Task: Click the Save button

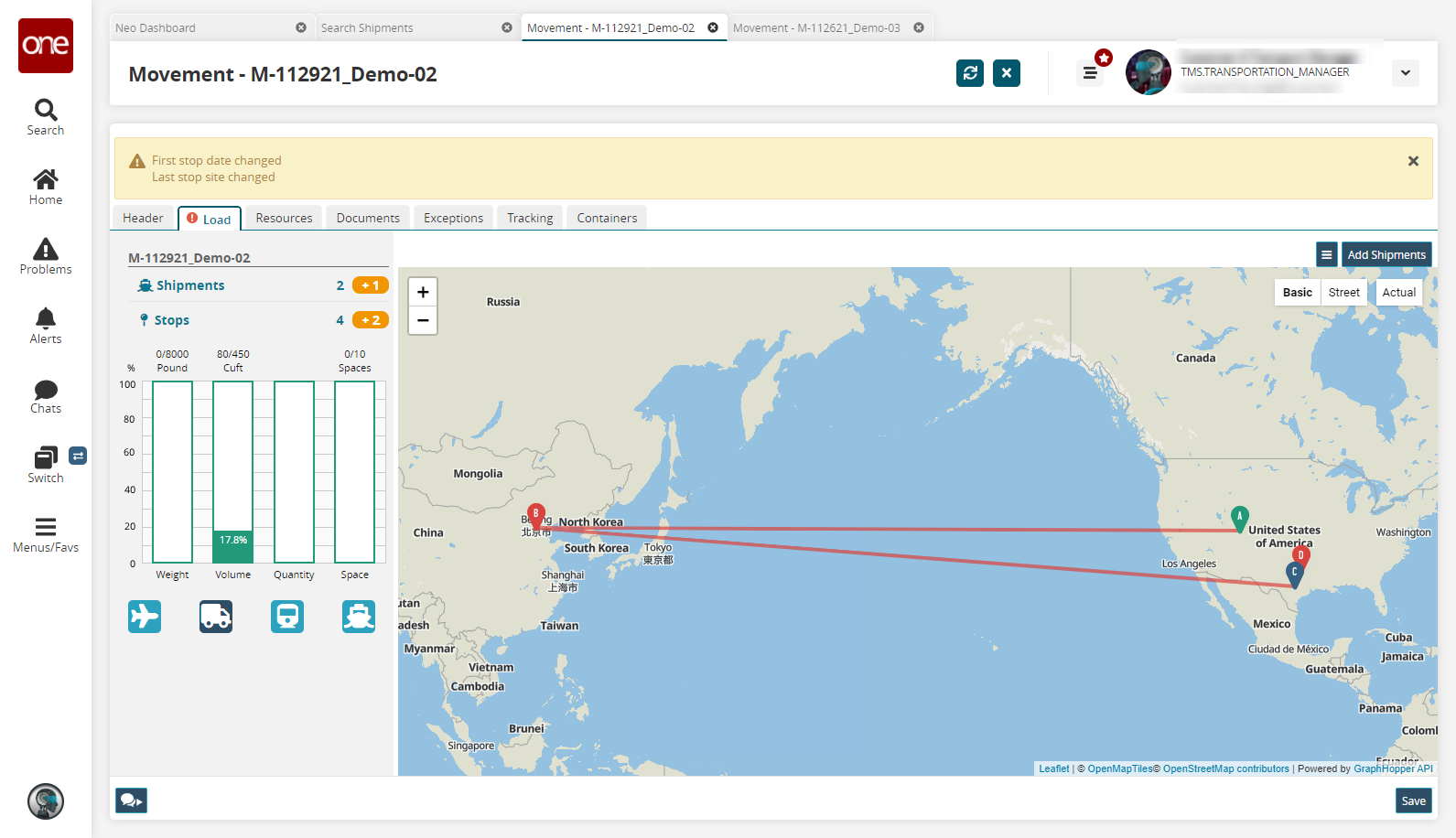Action: point(1413,801)
